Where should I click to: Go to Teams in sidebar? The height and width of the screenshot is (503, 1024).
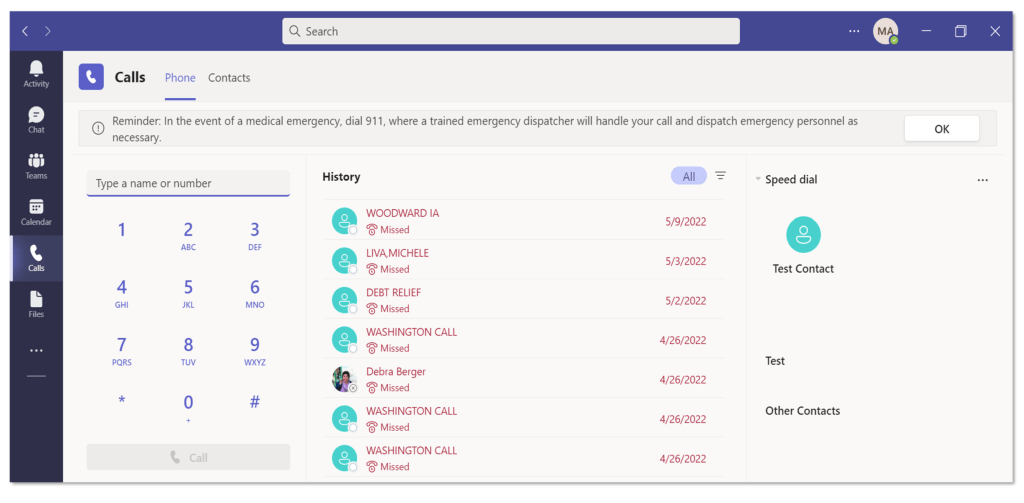click(36, 166)
